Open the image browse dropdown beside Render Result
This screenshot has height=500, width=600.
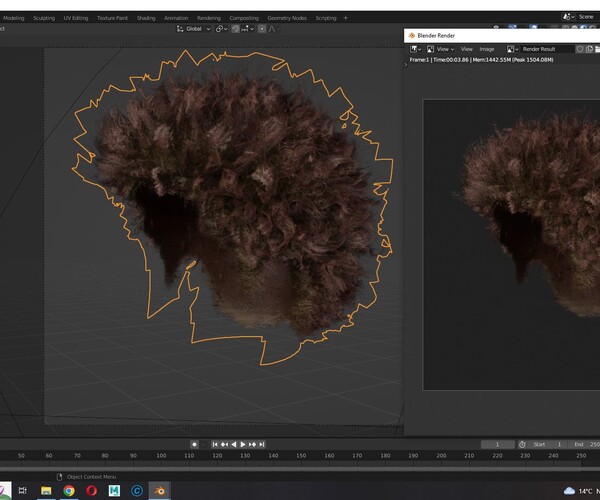pos(512,49)
